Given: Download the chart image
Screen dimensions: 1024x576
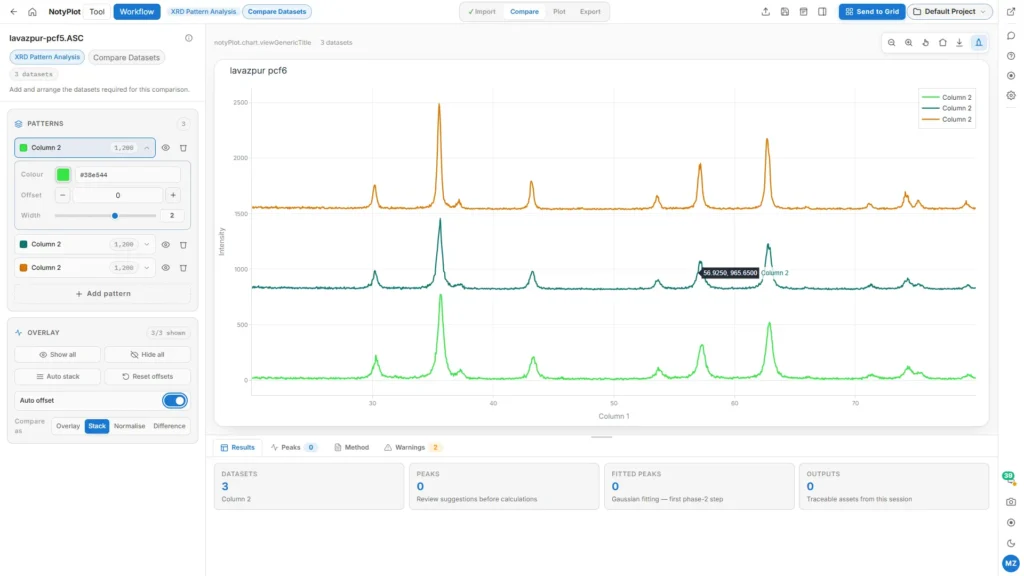Looking at the screenshot, I should (x=959, y=42).
